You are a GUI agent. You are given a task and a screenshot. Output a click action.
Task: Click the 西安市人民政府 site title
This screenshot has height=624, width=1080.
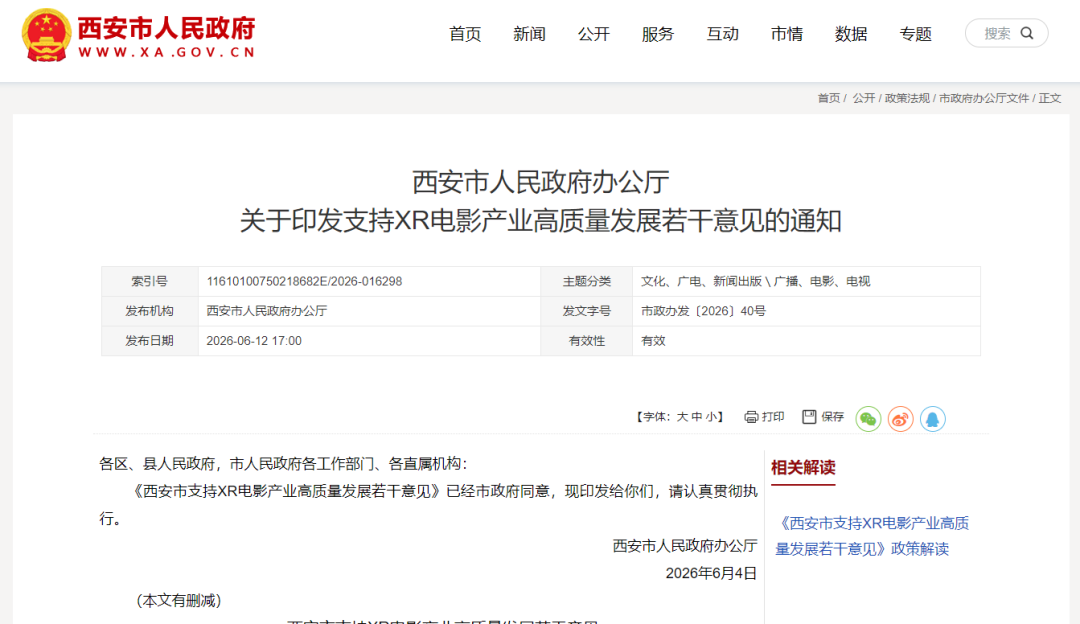pos(166,28)
